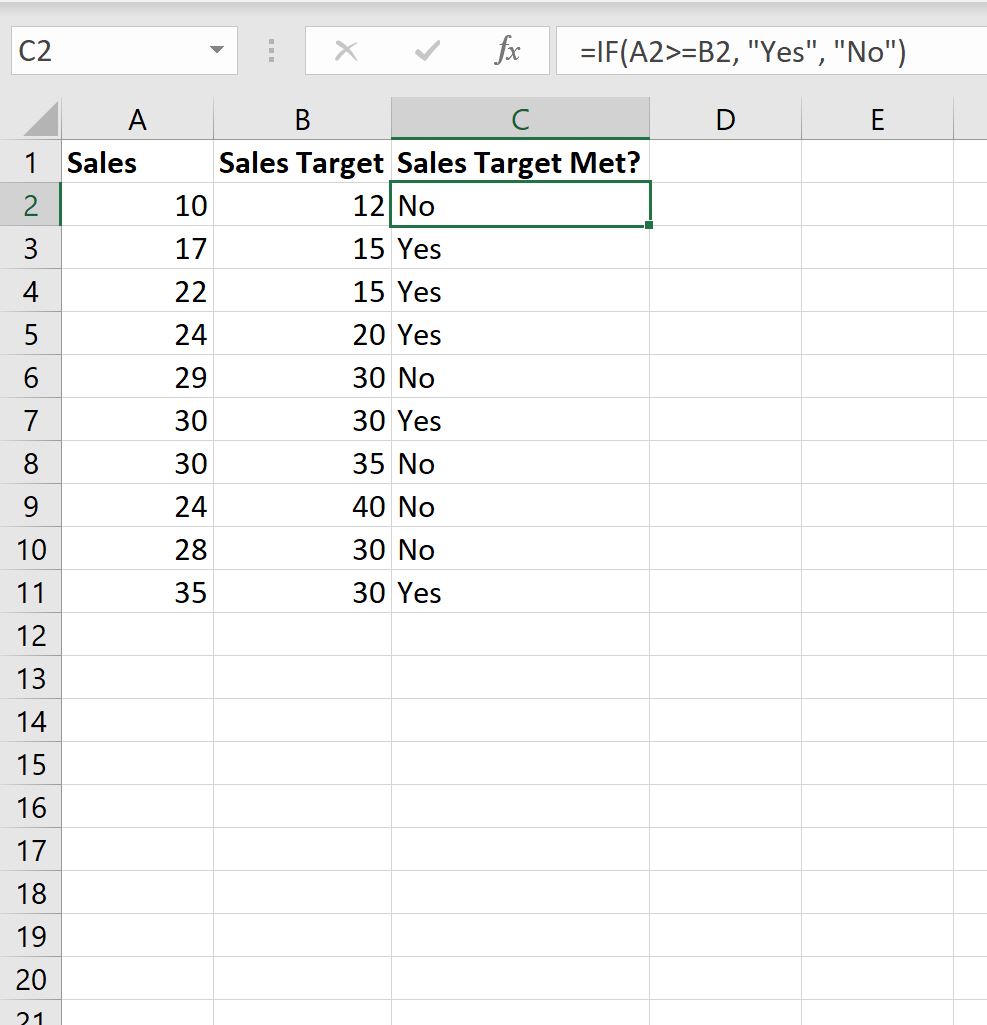Screen dimensions: 987x1025
Task: Select row 12 header
Action: [x=31, y=635]
